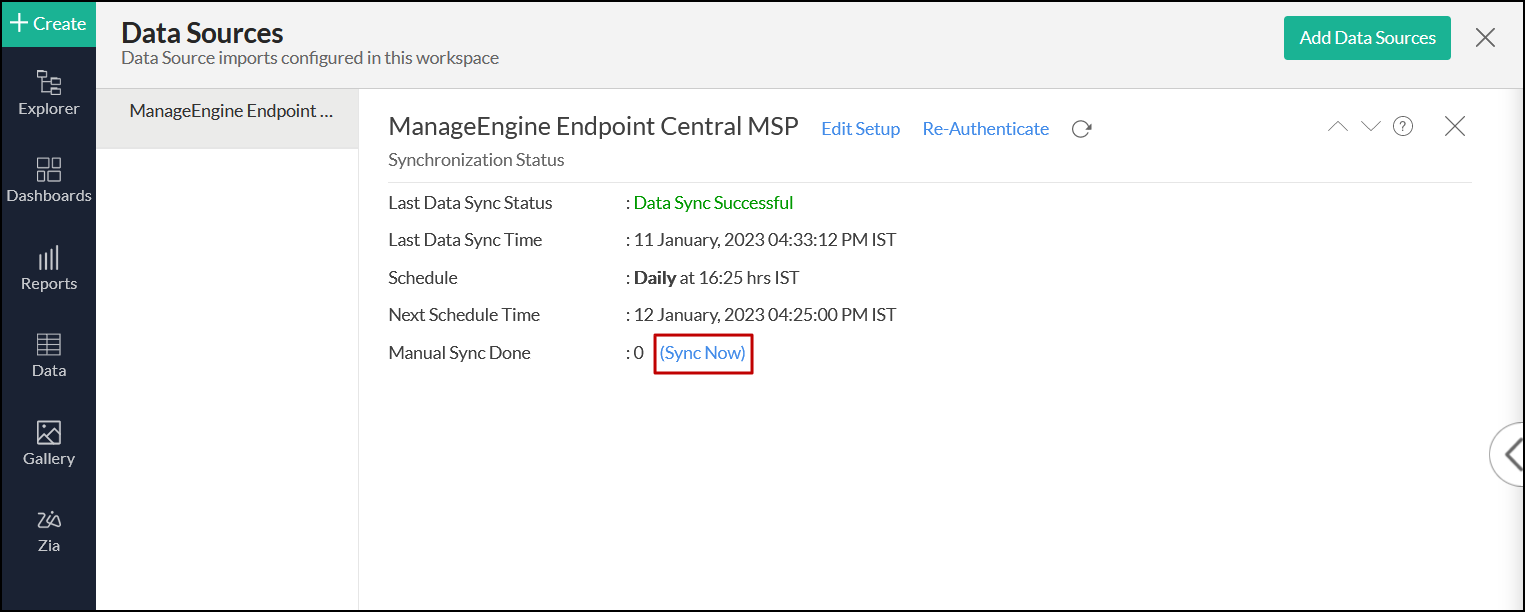
Task: Go to Dashboards in the sidebar
Action: [x=48, y=180]
